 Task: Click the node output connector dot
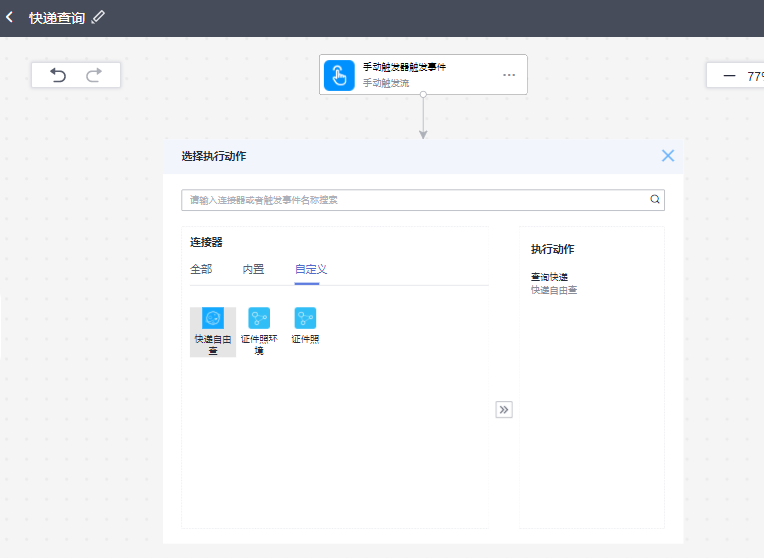423,95
